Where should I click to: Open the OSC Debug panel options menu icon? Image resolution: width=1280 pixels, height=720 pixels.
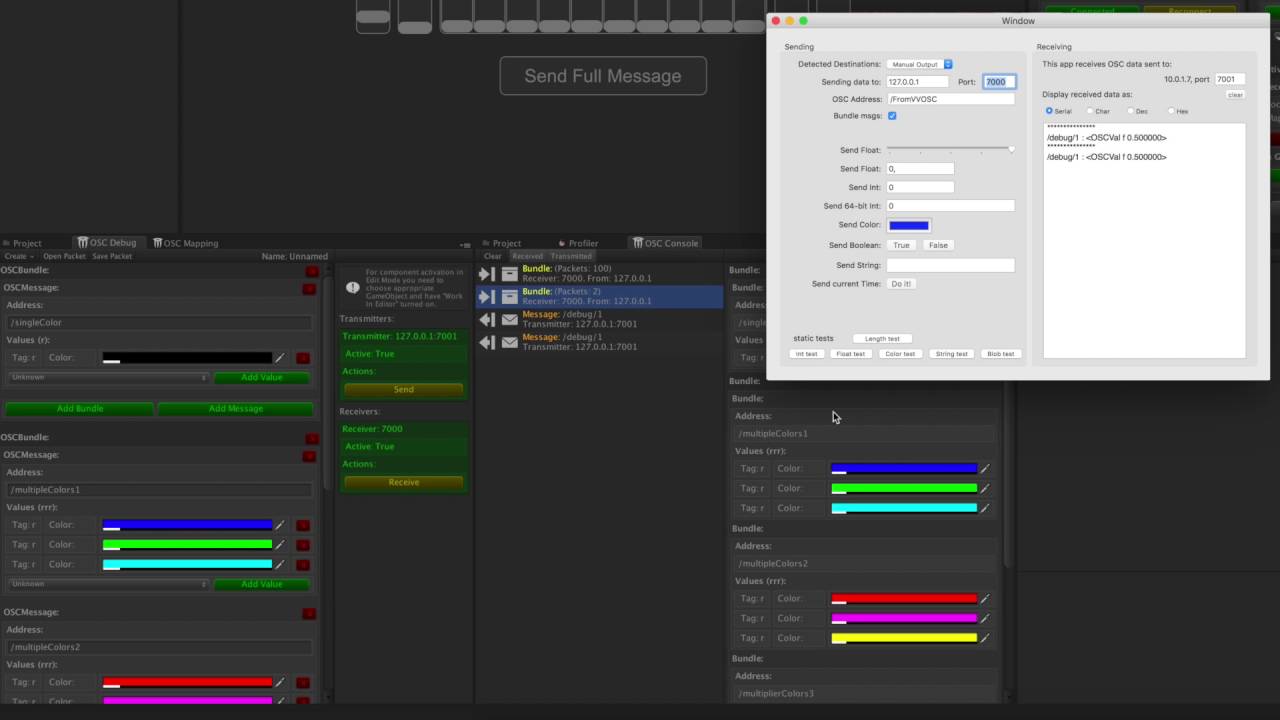[x=465, y=244]
